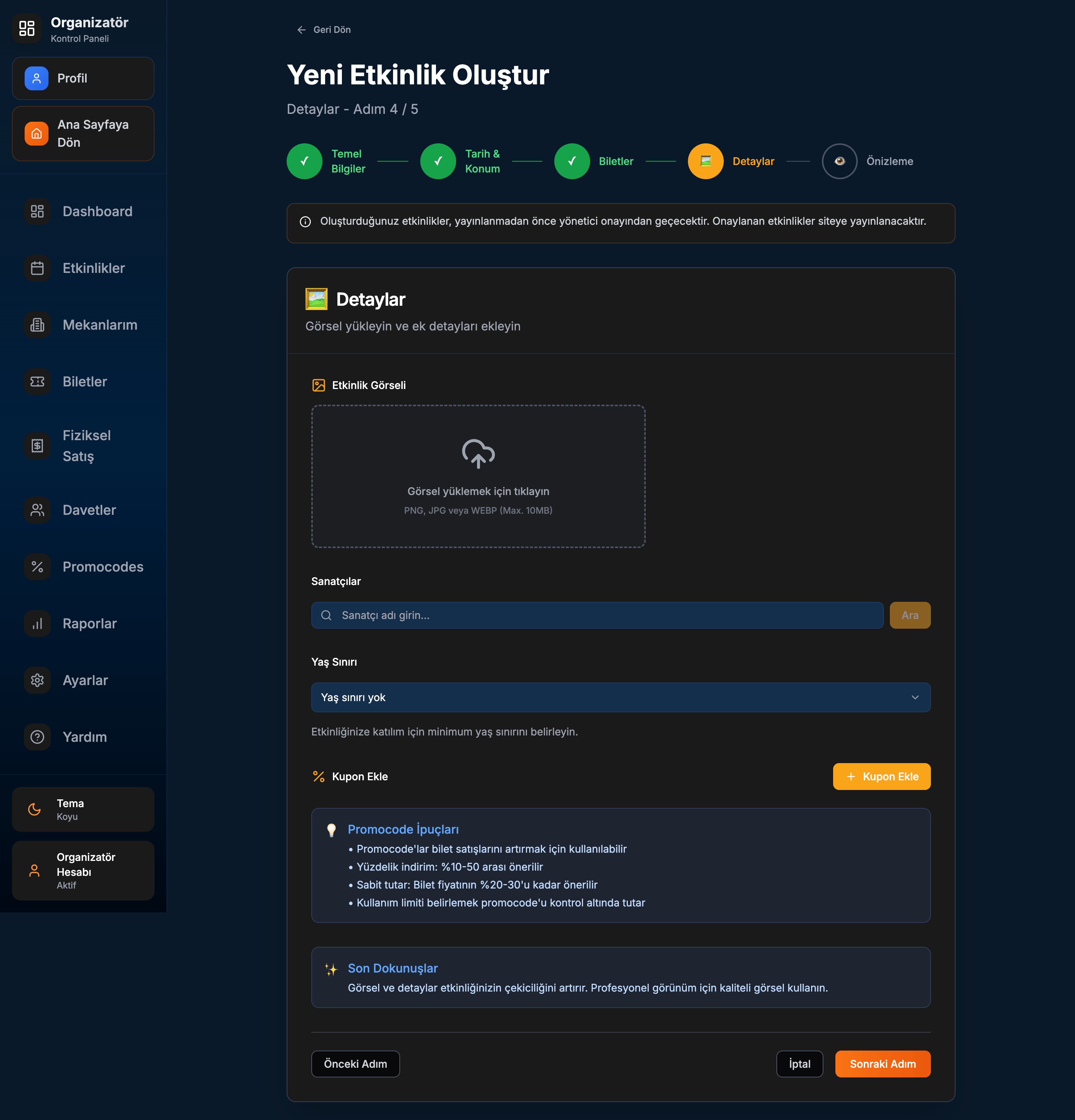Click the Mekanlarım building icon

point(37,324)
